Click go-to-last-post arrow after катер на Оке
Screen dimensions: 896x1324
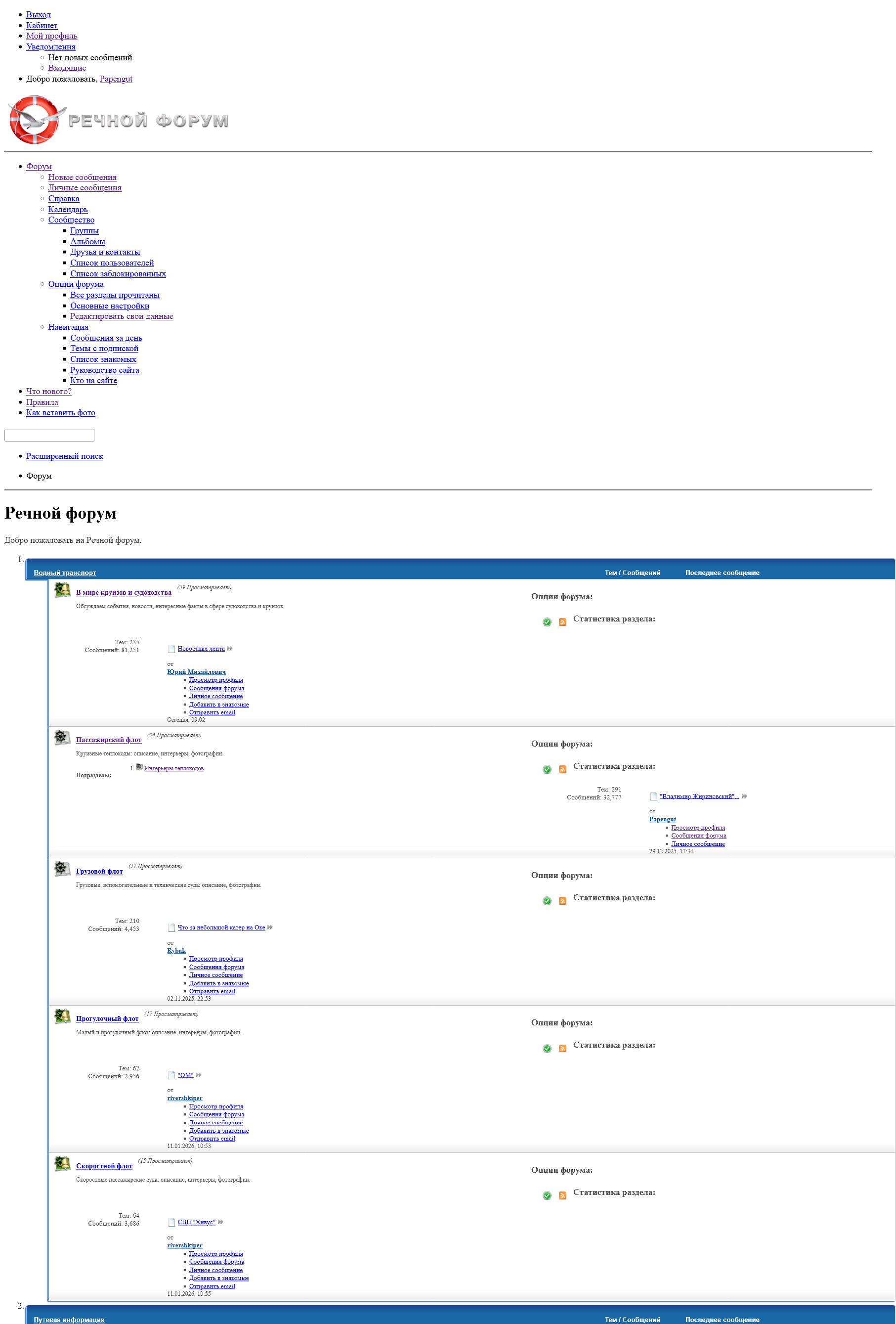270,927
